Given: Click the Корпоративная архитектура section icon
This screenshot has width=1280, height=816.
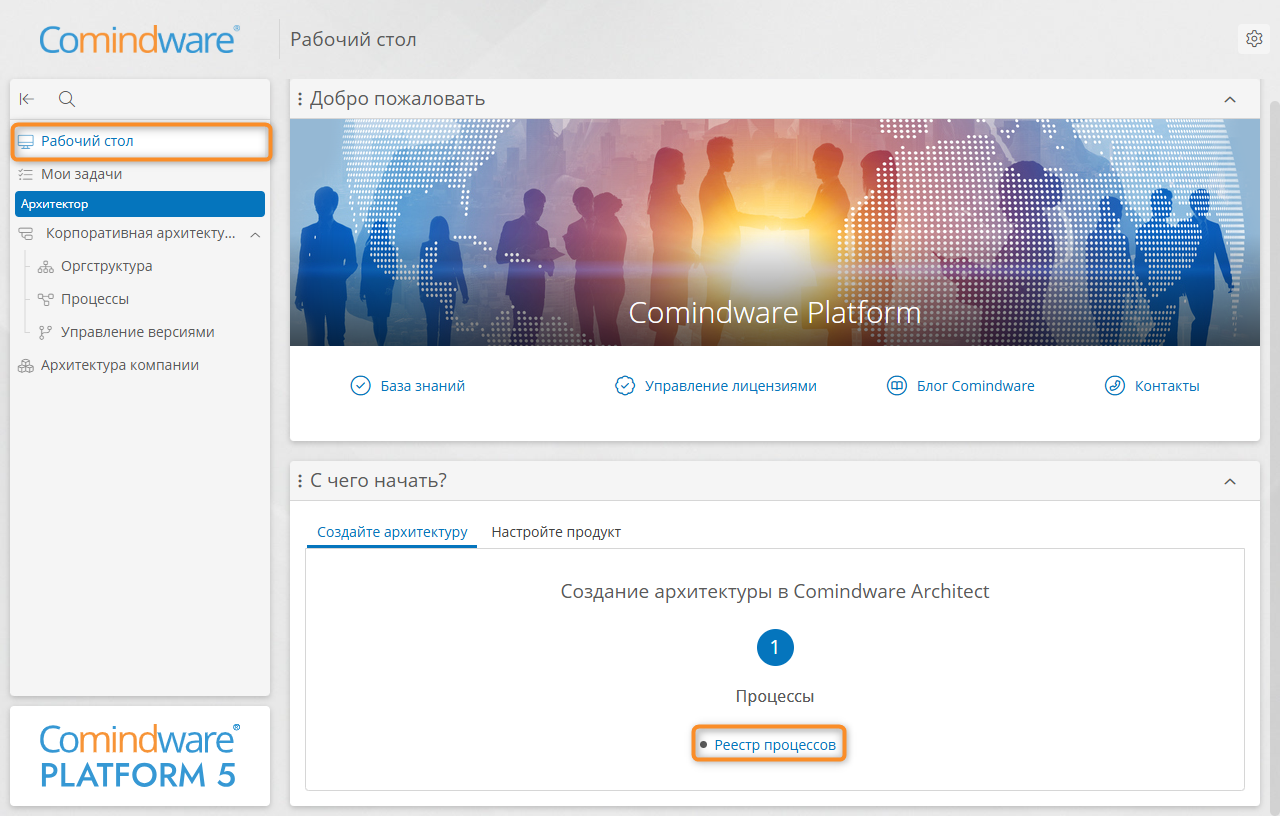Looking at the screenshot, I should pyautogui.click(x=25, y=234).
